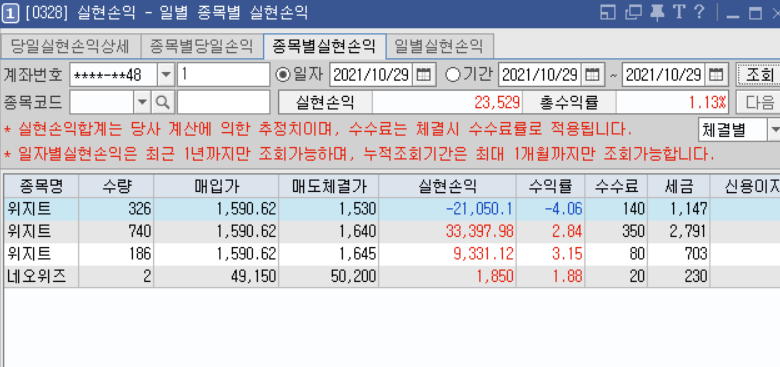
Task: Open help question mark icon
Action: pyautogui.click(x=699, y=12)
